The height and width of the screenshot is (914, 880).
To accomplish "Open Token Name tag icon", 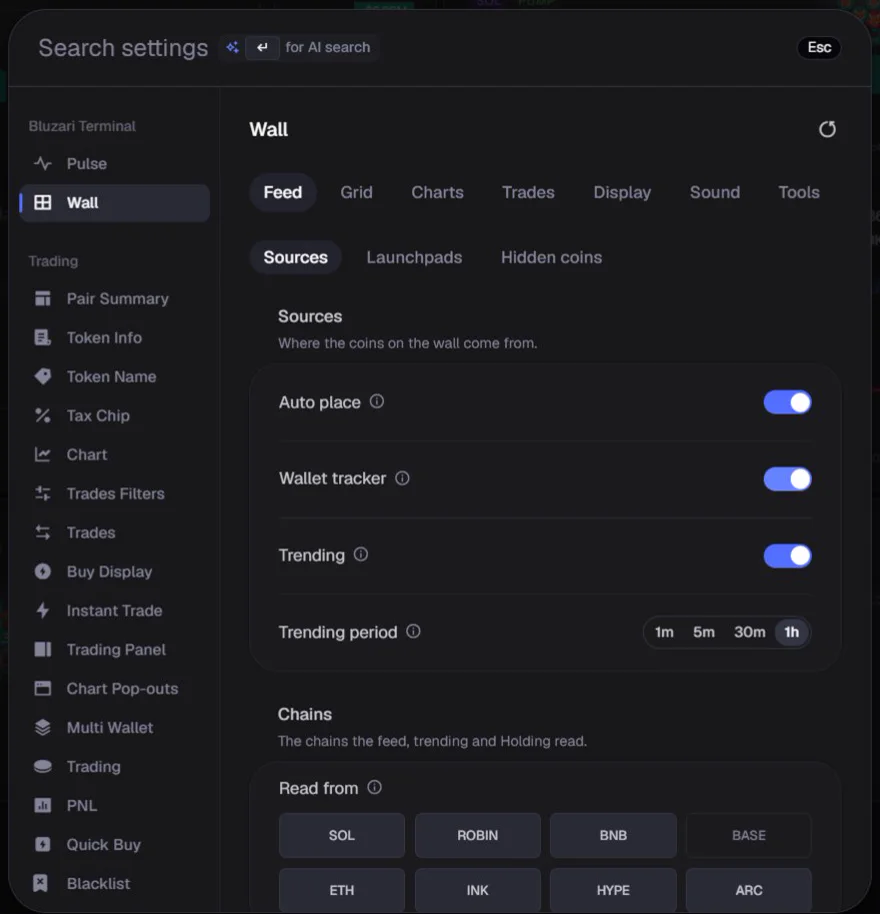I will [x=43, y=377].
